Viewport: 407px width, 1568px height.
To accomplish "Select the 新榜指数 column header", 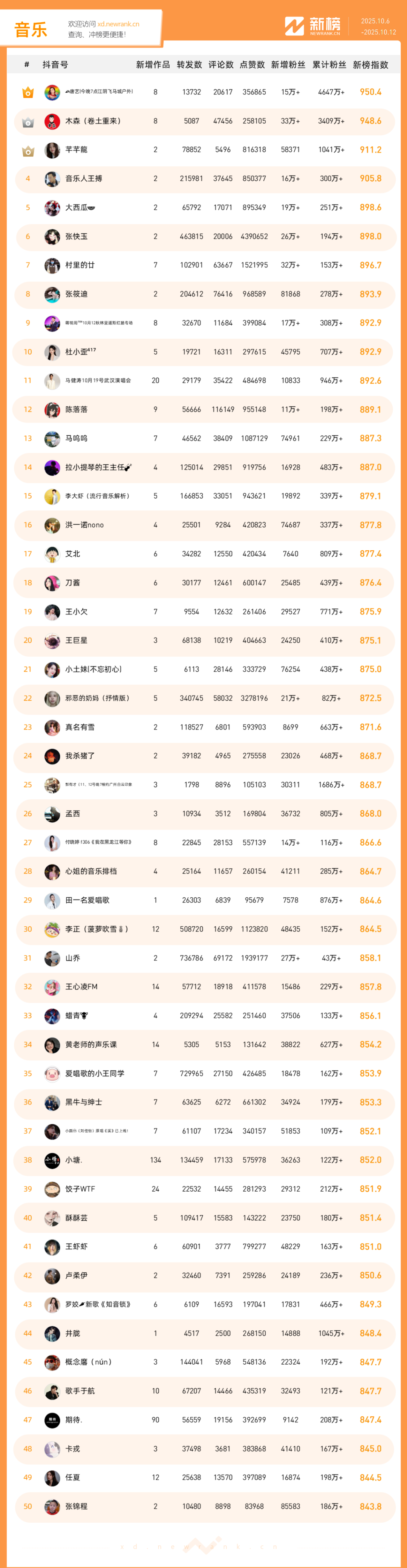I will (x=370, y=65).
